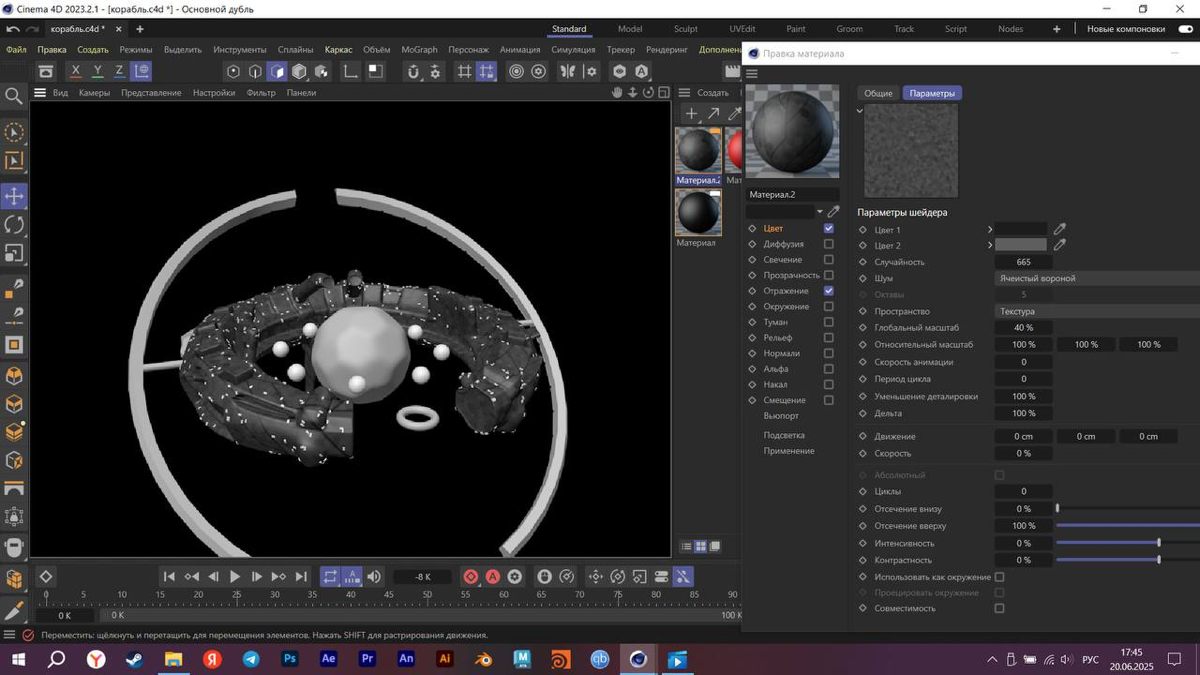The image size is (1200, 675).
Task: Open dropdown arrow below Материал.2 name
Action: tap(820, 212)
